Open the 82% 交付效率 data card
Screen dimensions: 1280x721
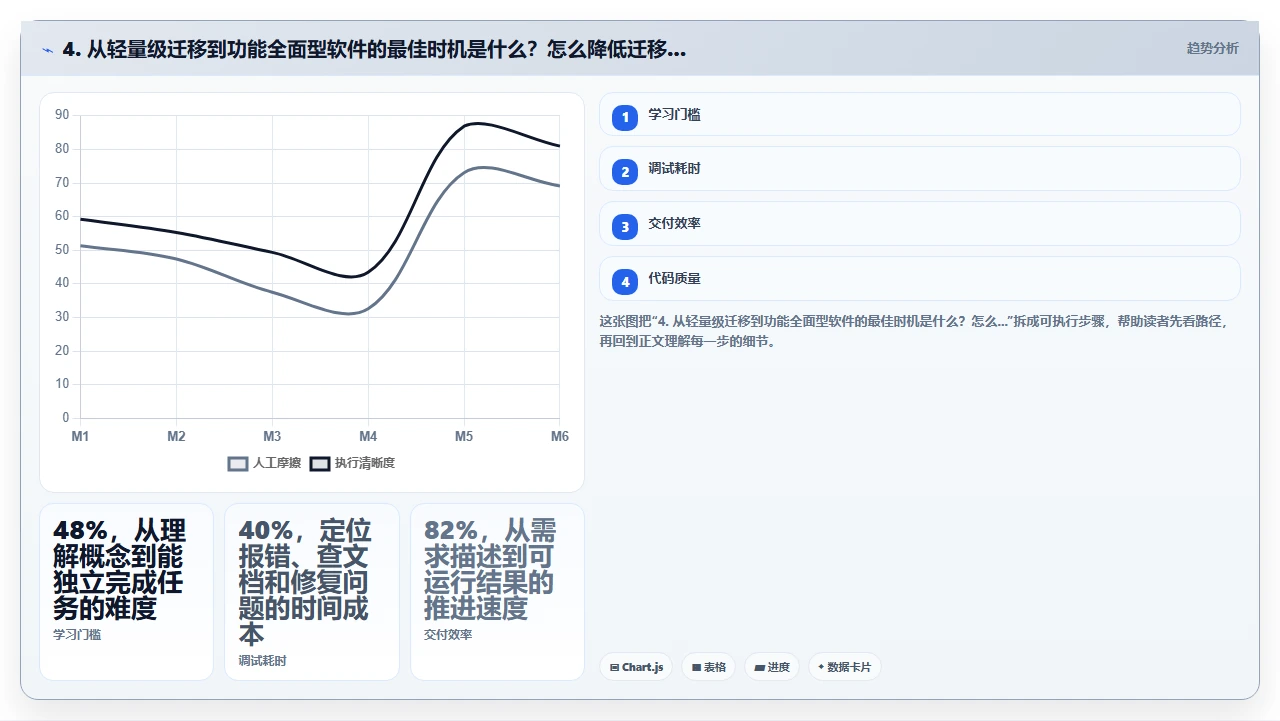tap(497, 592)
